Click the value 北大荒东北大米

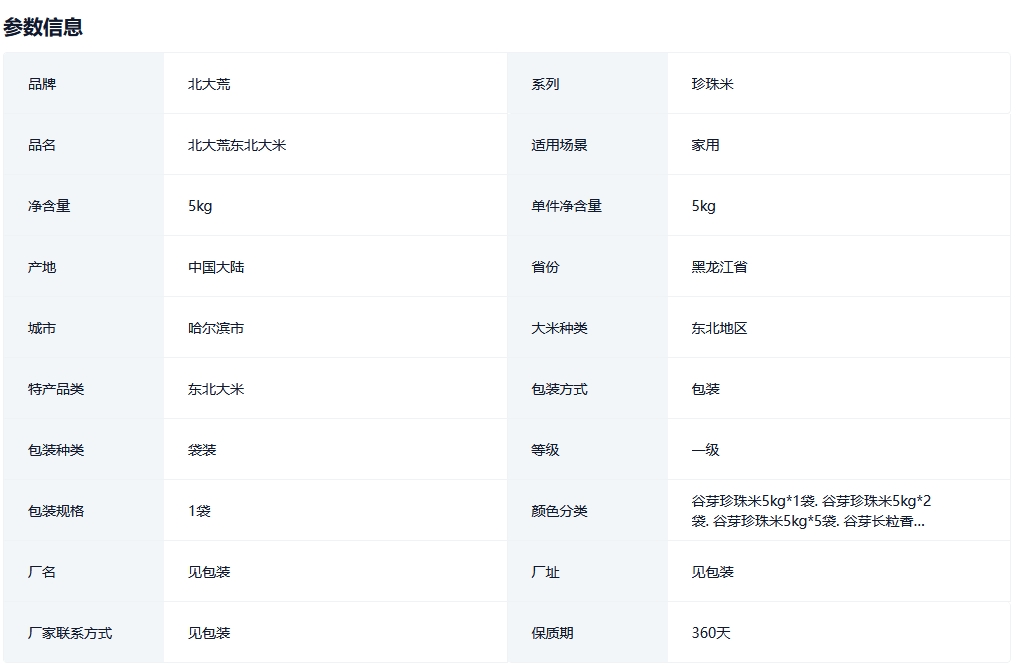(237, 145)
